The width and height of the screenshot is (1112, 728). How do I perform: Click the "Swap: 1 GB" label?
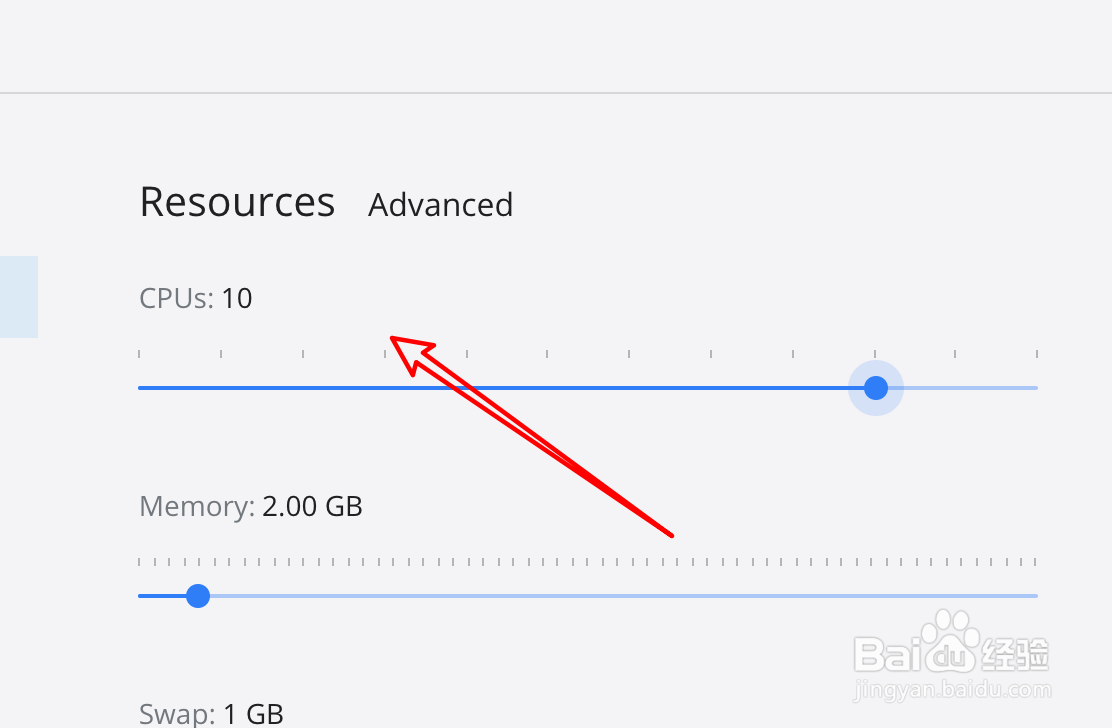[x=211, y=714]
